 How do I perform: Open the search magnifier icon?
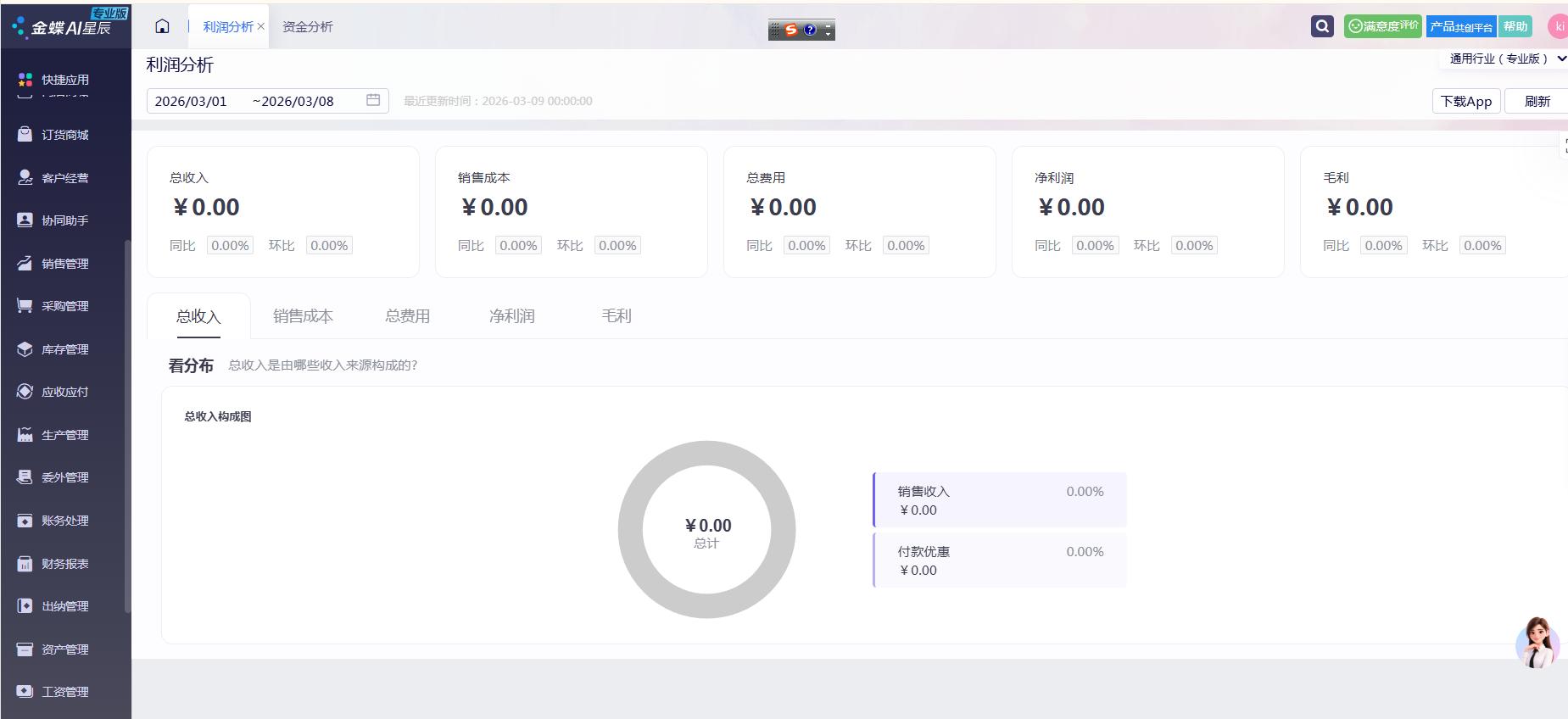[1322, 26]
